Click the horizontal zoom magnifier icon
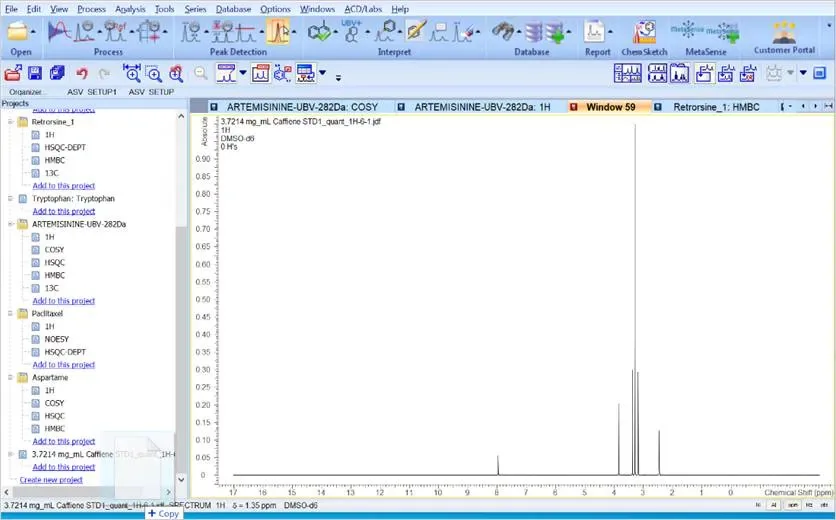The height and width of the screenshot is (520, 836). [x=131, y=73]
